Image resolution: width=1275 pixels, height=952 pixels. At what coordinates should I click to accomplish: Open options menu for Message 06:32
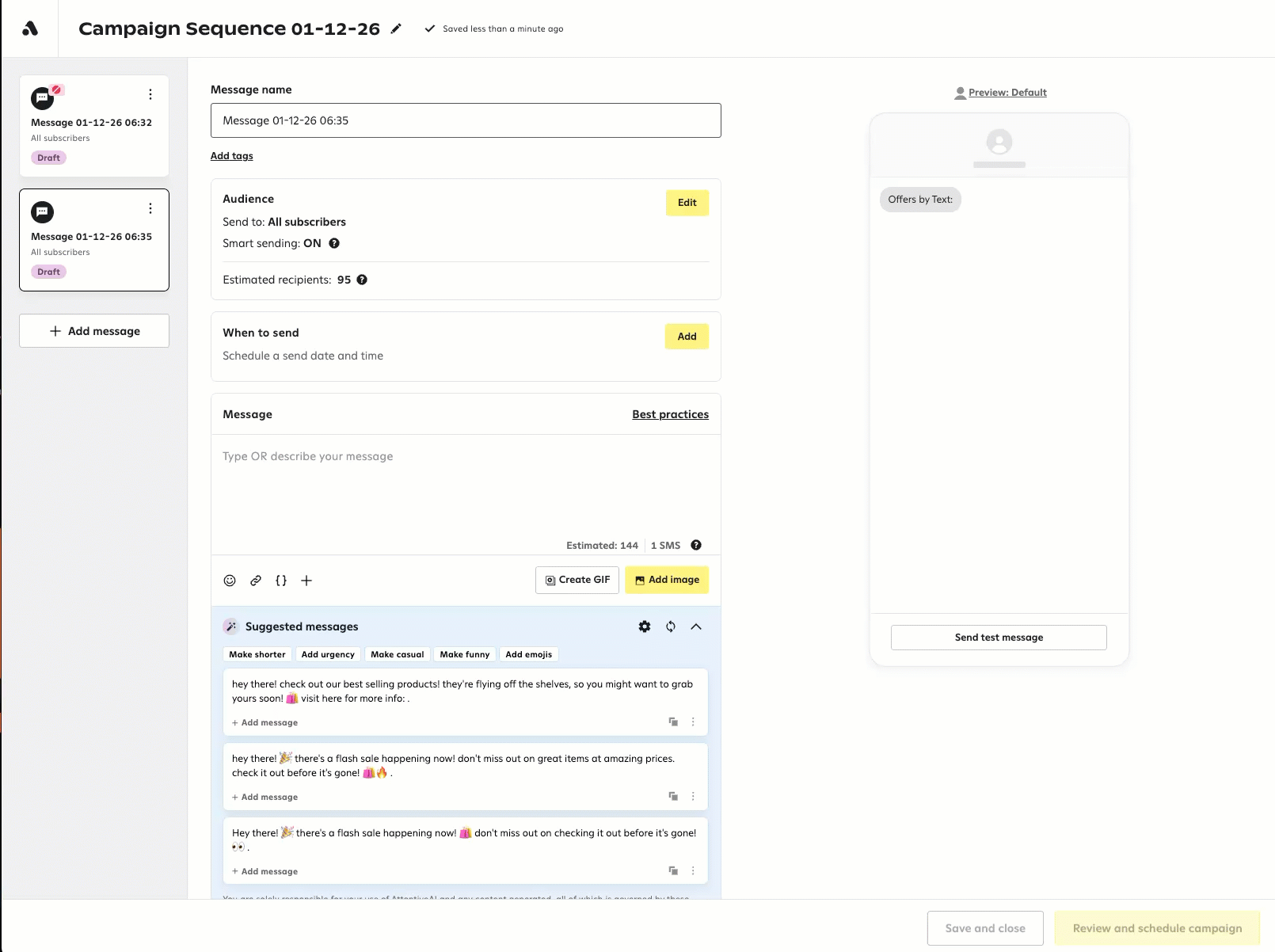tap(150, 94)
